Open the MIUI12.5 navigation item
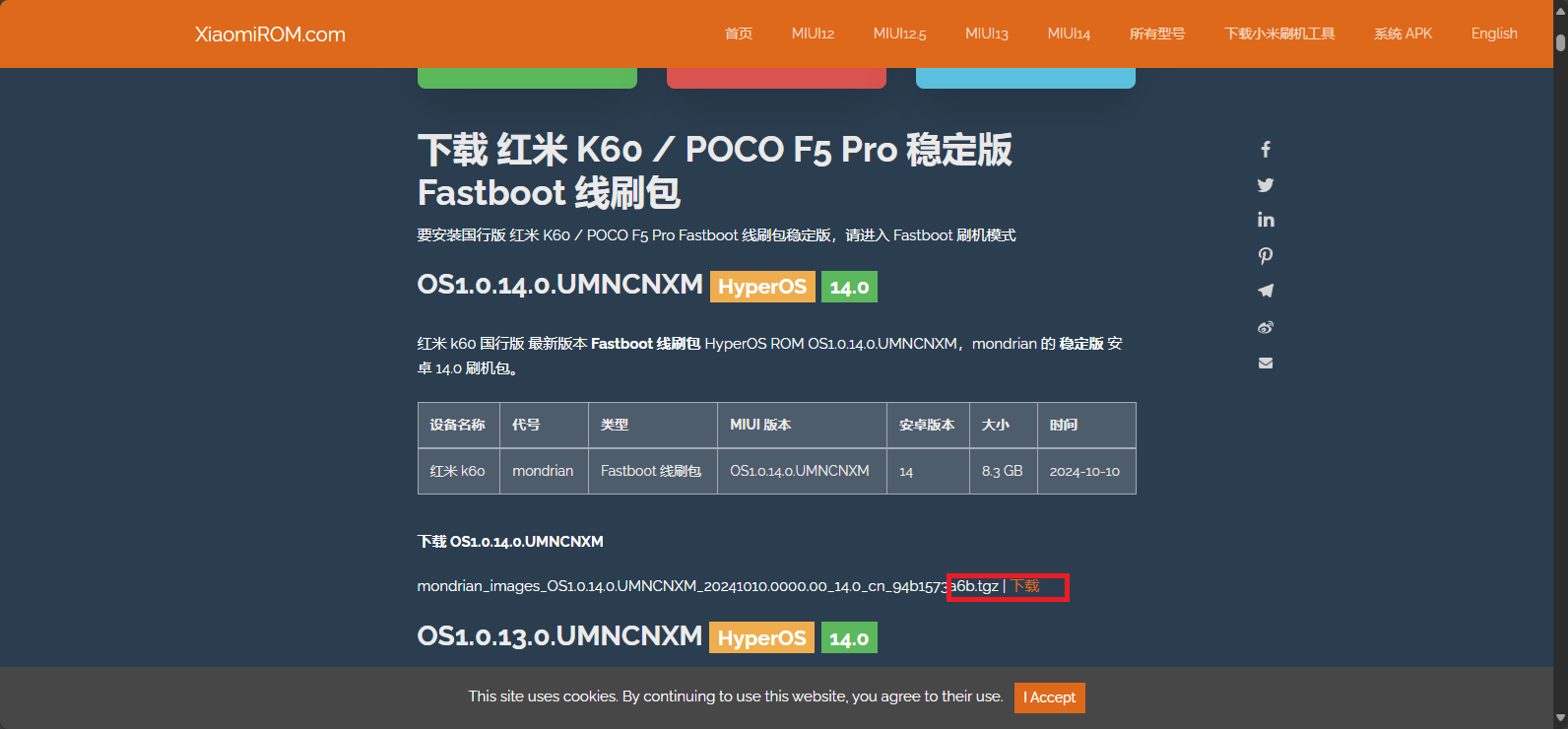The width and height of the screenshot is (1568, 729). point(899,33)
